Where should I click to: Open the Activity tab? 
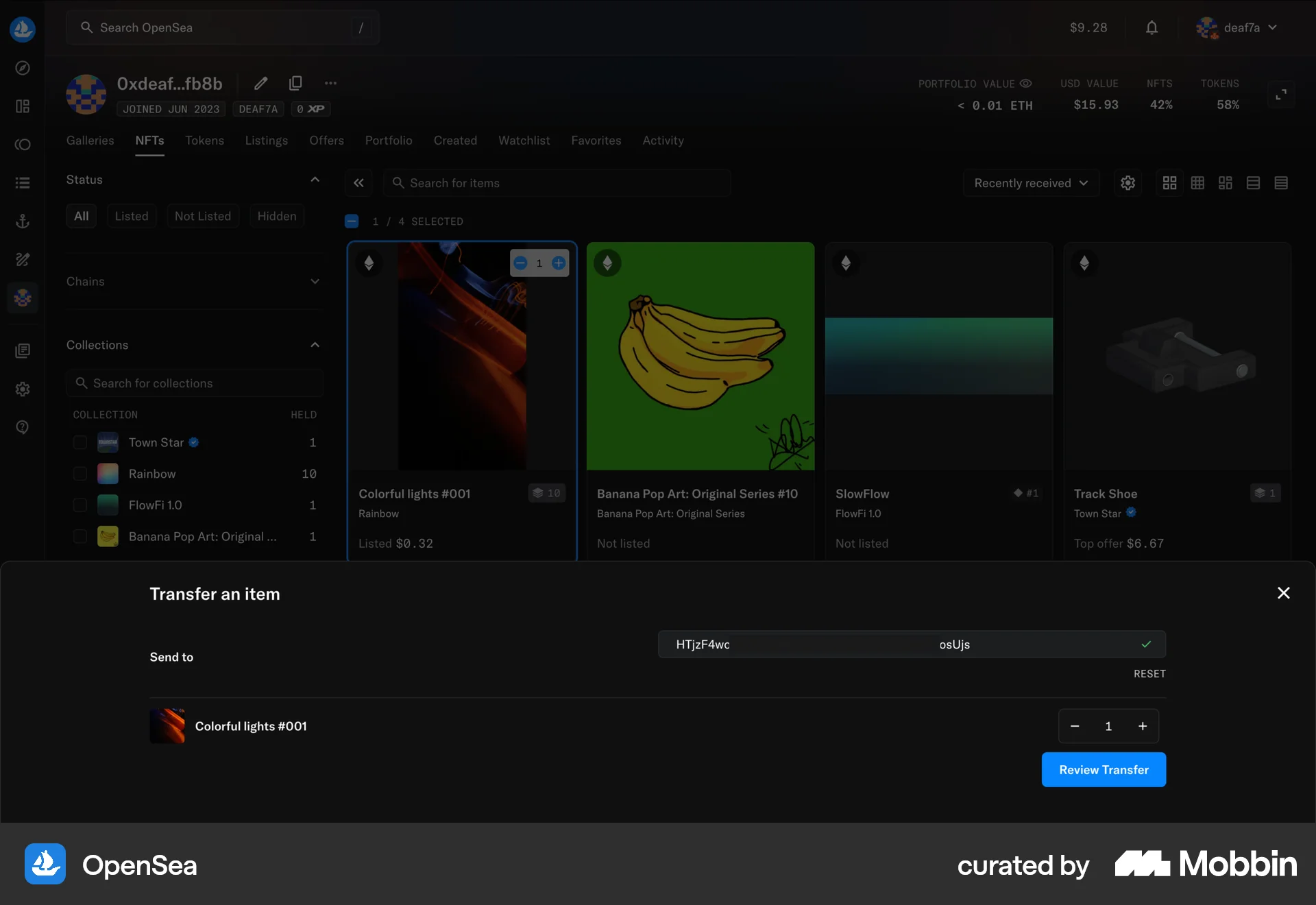click(662, 141)
